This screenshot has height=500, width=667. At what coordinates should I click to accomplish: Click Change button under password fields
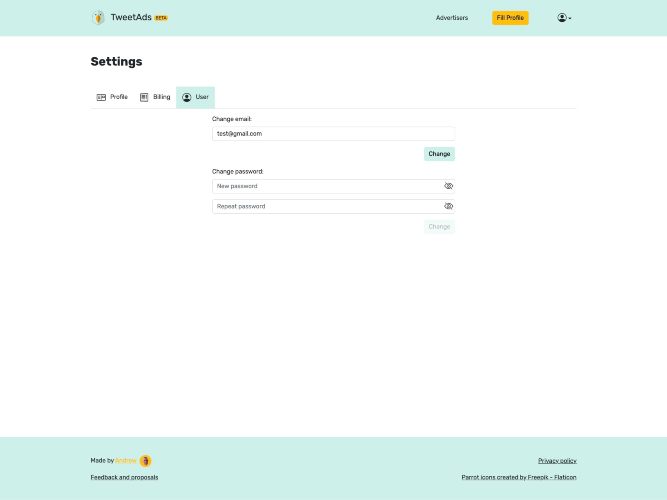click(x=439, y=227)
